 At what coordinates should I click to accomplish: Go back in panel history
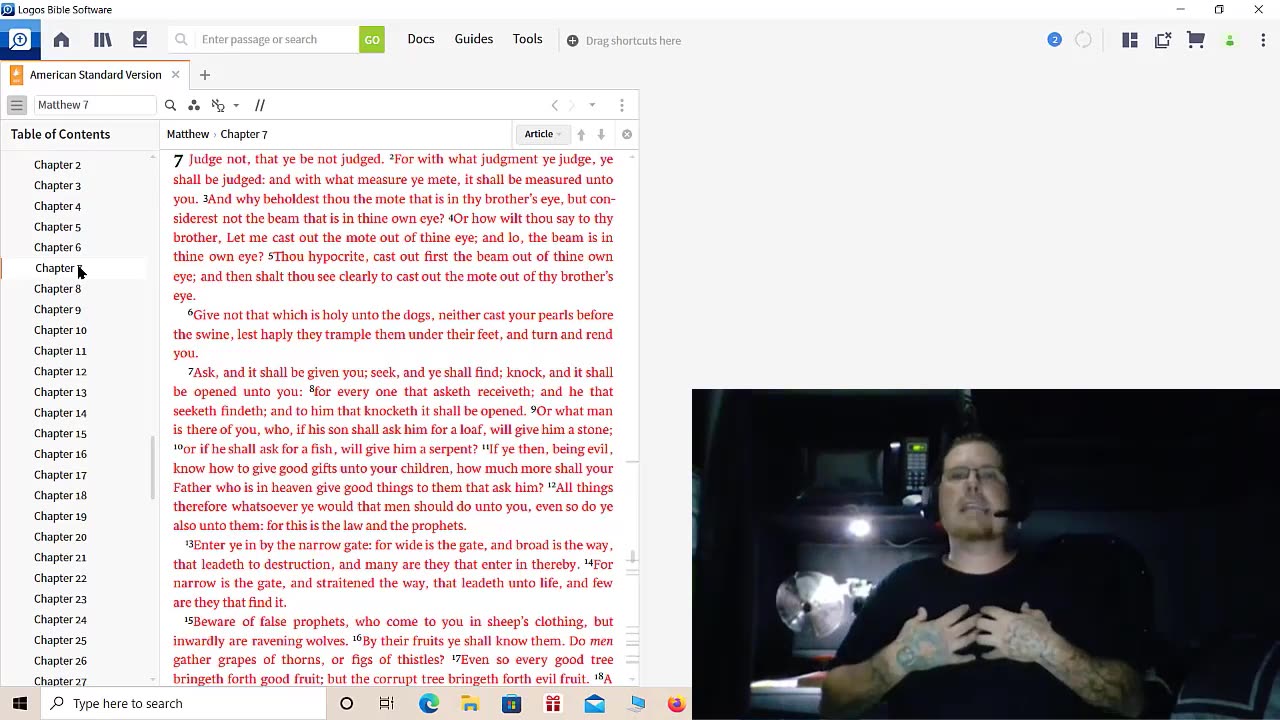(x=555, y=105)
